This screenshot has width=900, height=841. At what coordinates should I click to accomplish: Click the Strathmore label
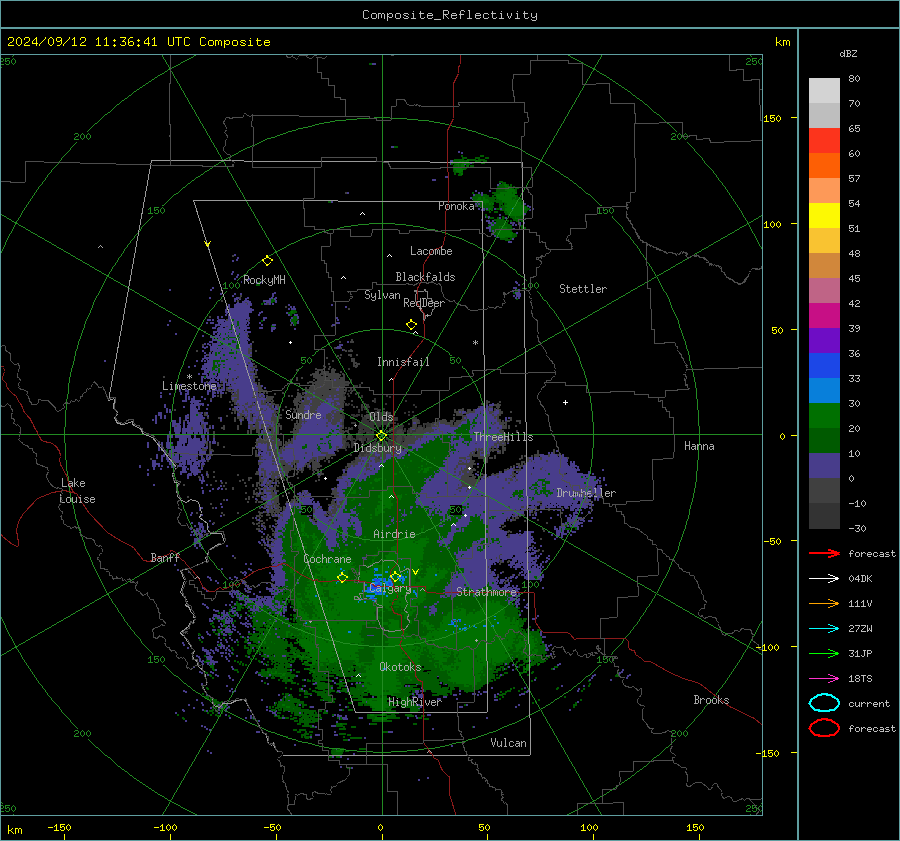[x=487, y=592]
